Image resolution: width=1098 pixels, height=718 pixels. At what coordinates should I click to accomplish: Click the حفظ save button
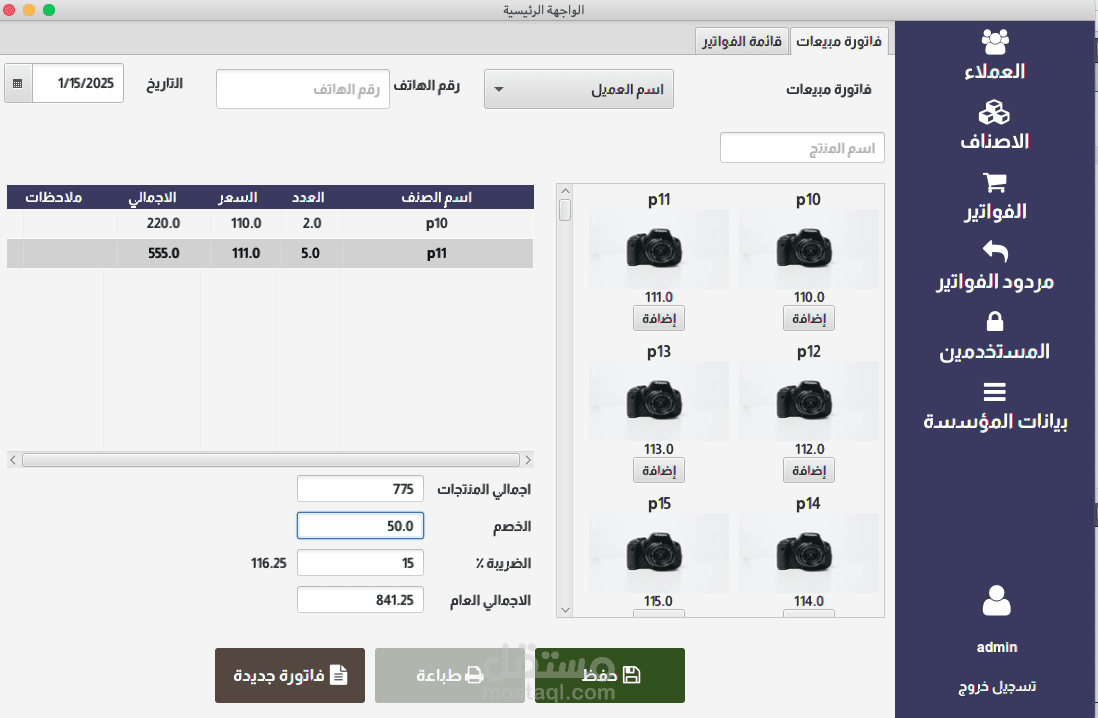tap(610, 675)
